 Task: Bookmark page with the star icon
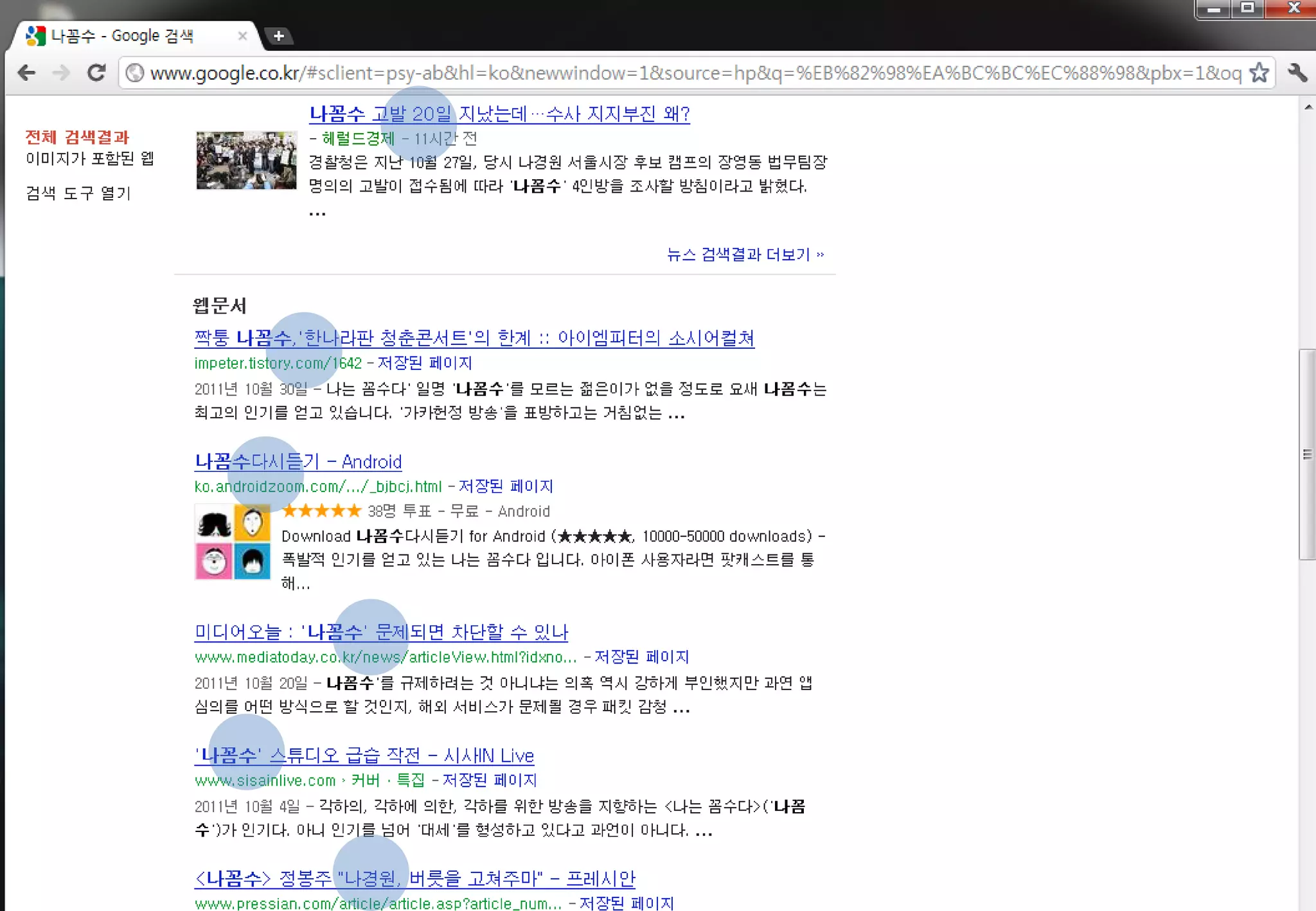(1259, 73)
